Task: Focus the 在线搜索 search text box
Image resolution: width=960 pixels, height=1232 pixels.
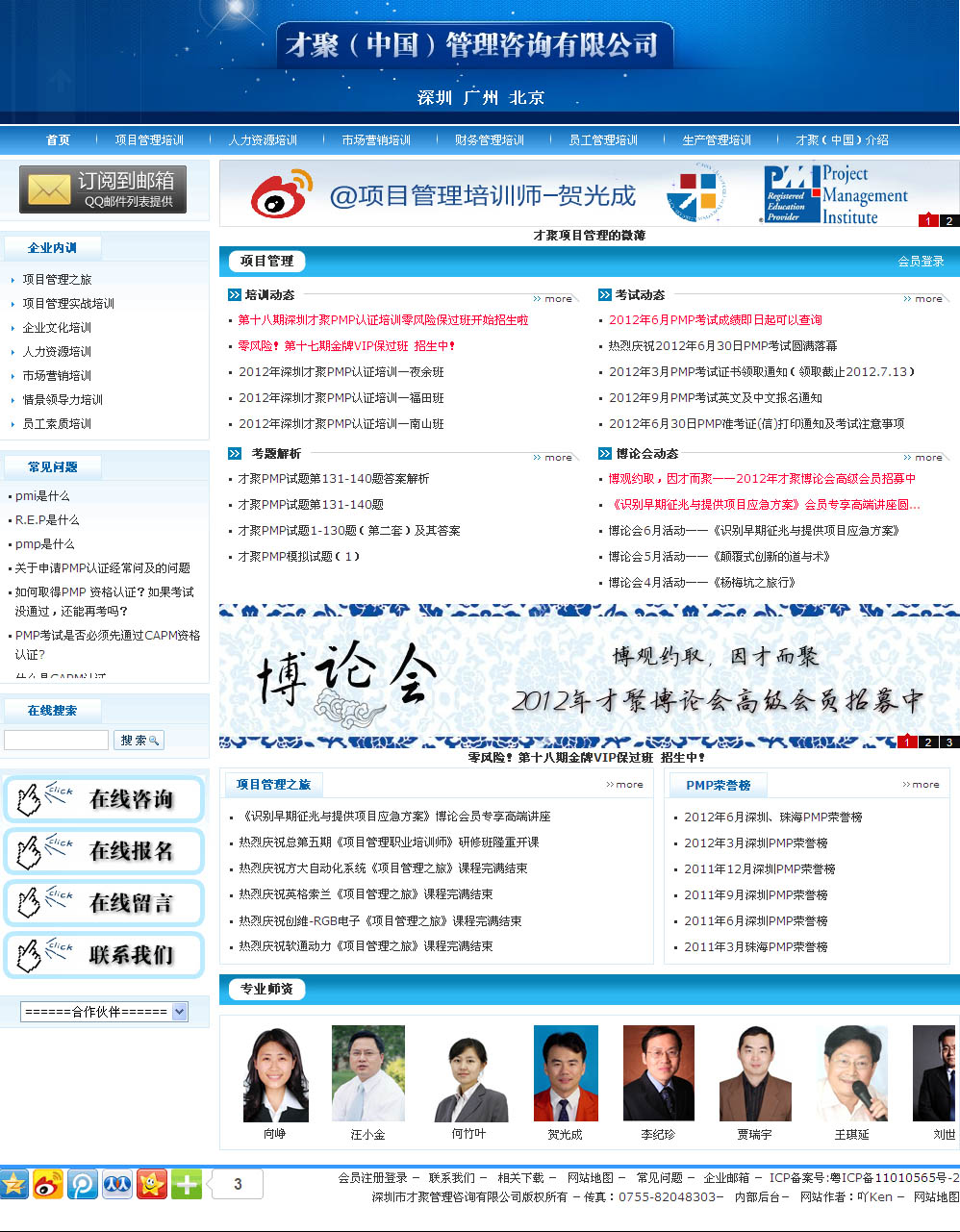Action: tap(56, 740)
